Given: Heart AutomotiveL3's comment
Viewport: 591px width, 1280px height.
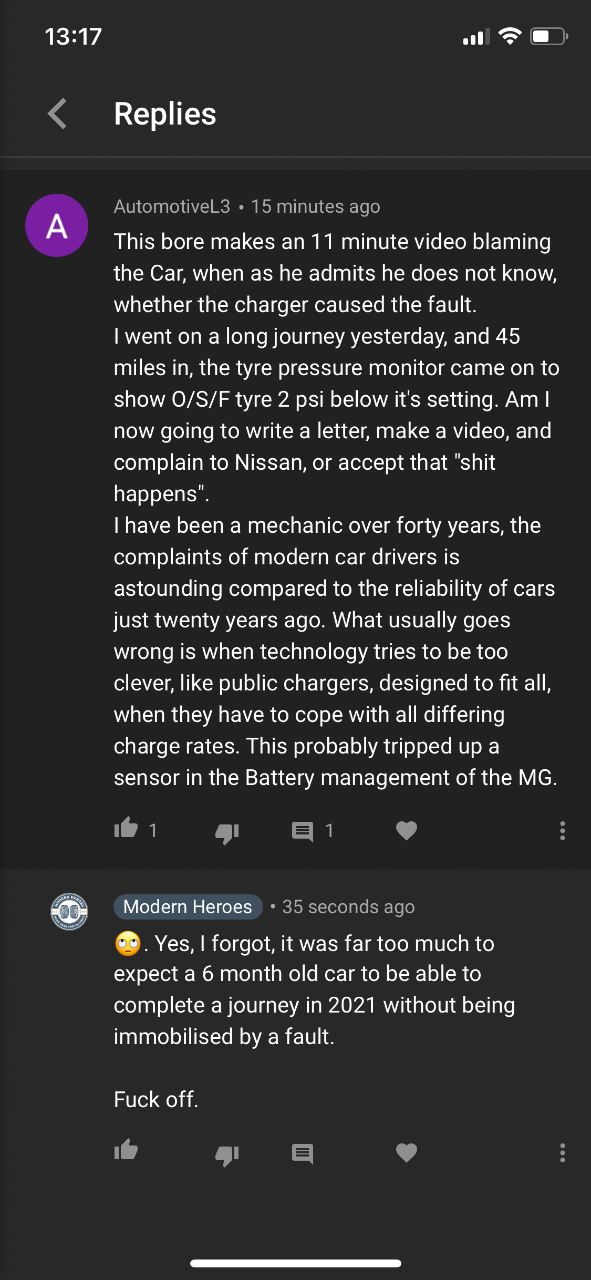Looking at the screenshot, I should [406, 830].
